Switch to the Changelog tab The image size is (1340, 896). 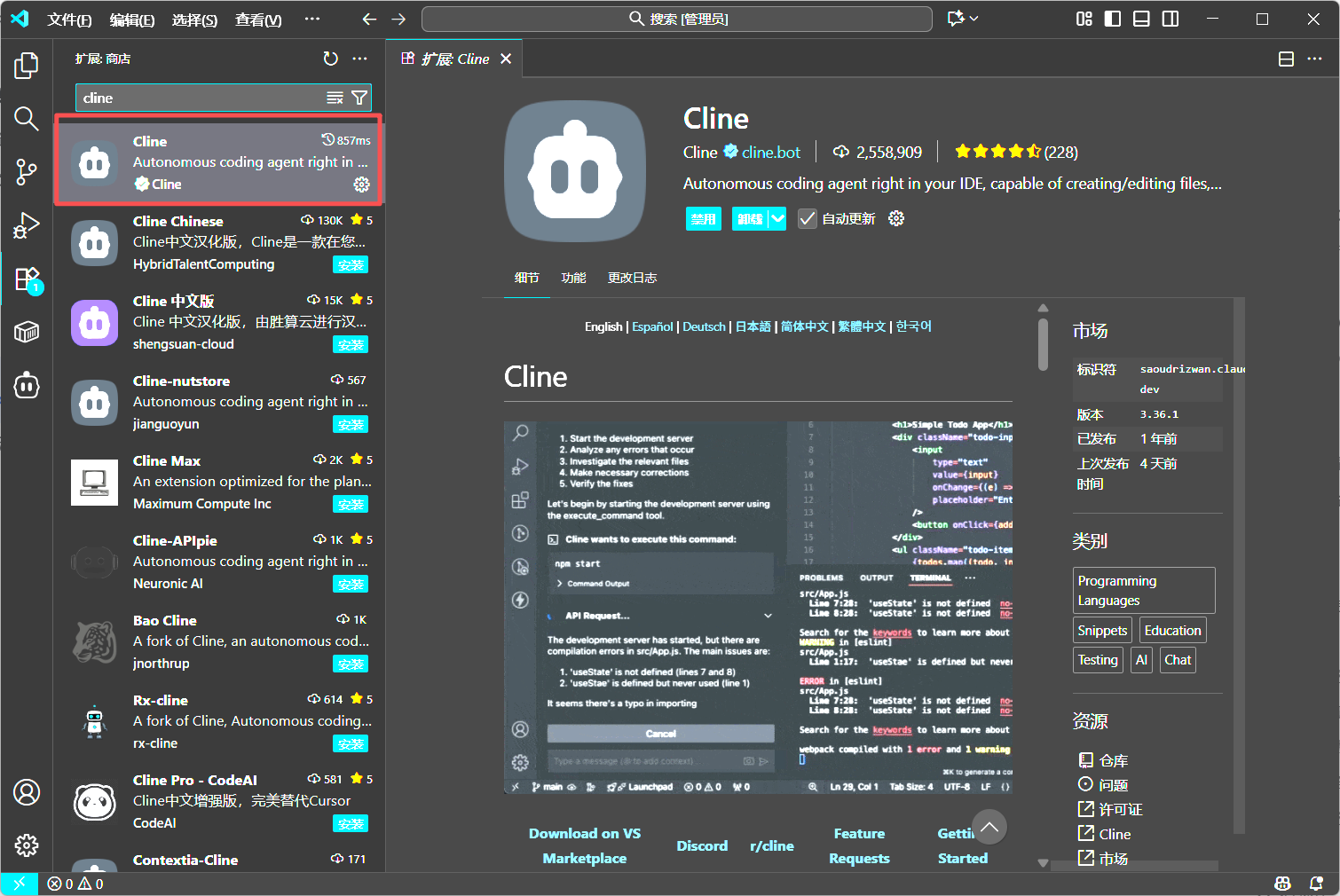[x=632, y=278]
